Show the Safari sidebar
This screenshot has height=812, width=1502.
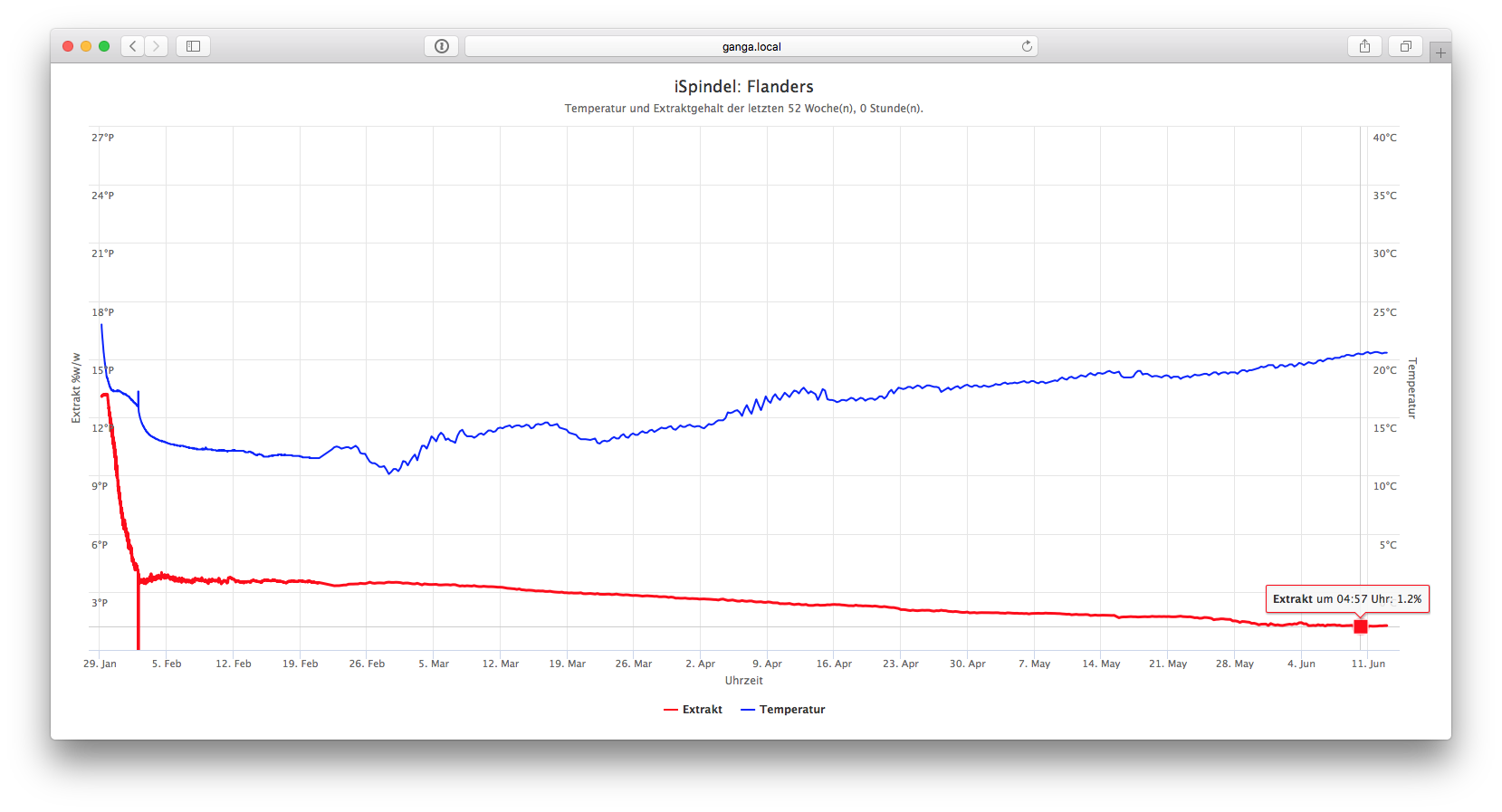click(x=193, y=46)
